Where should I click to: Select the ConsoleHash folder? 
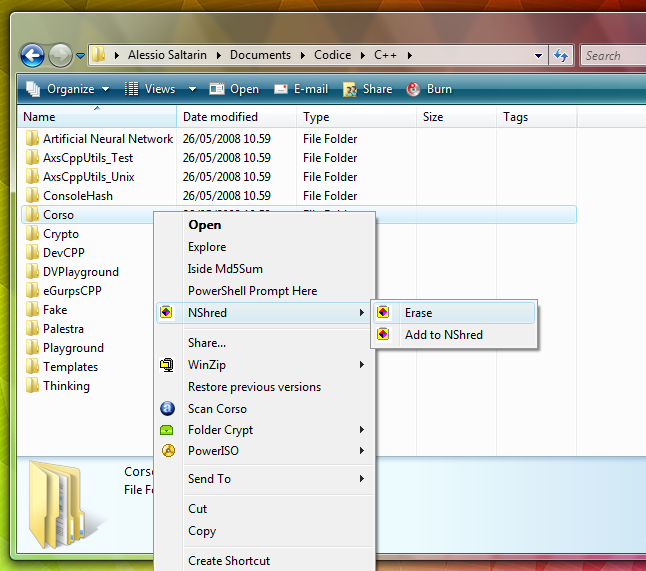(x=78, y=196)
